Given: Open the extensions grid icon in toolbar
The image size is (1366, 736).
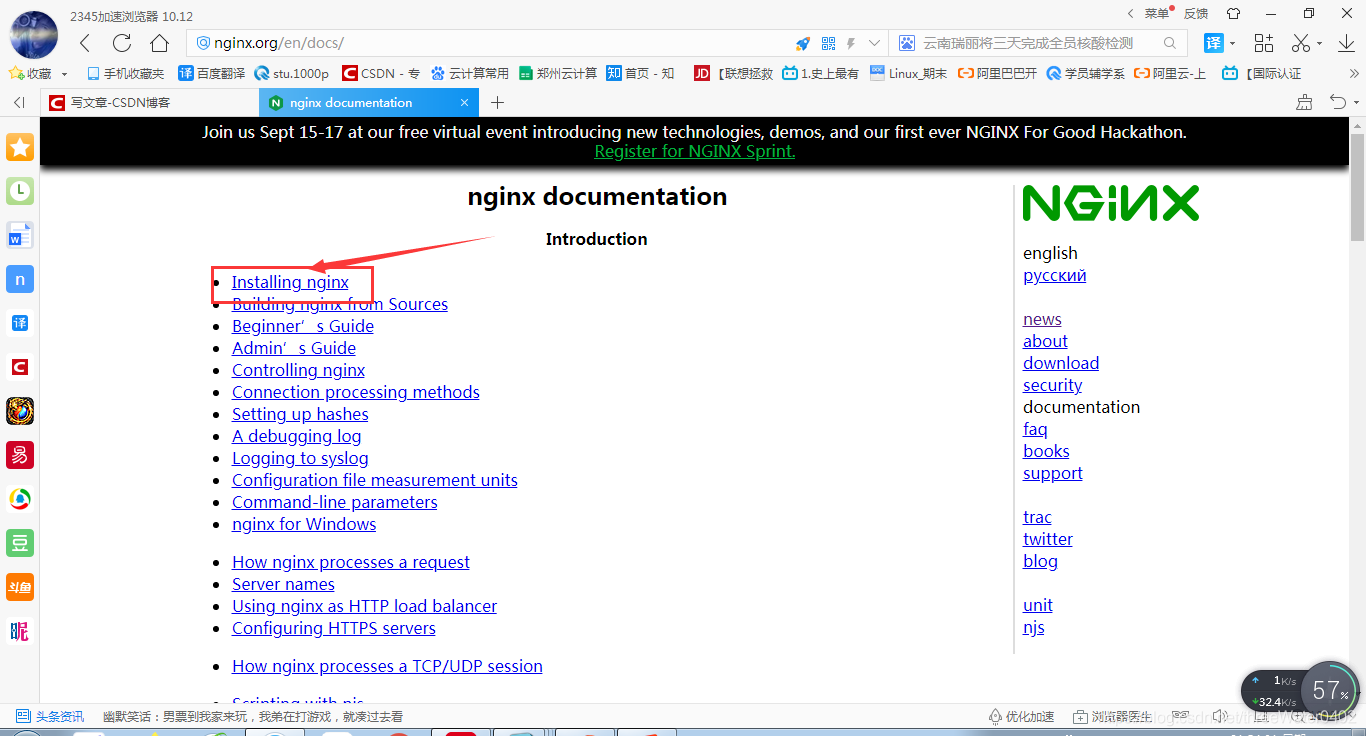Looking at the screenshot, I should 1264,43.
